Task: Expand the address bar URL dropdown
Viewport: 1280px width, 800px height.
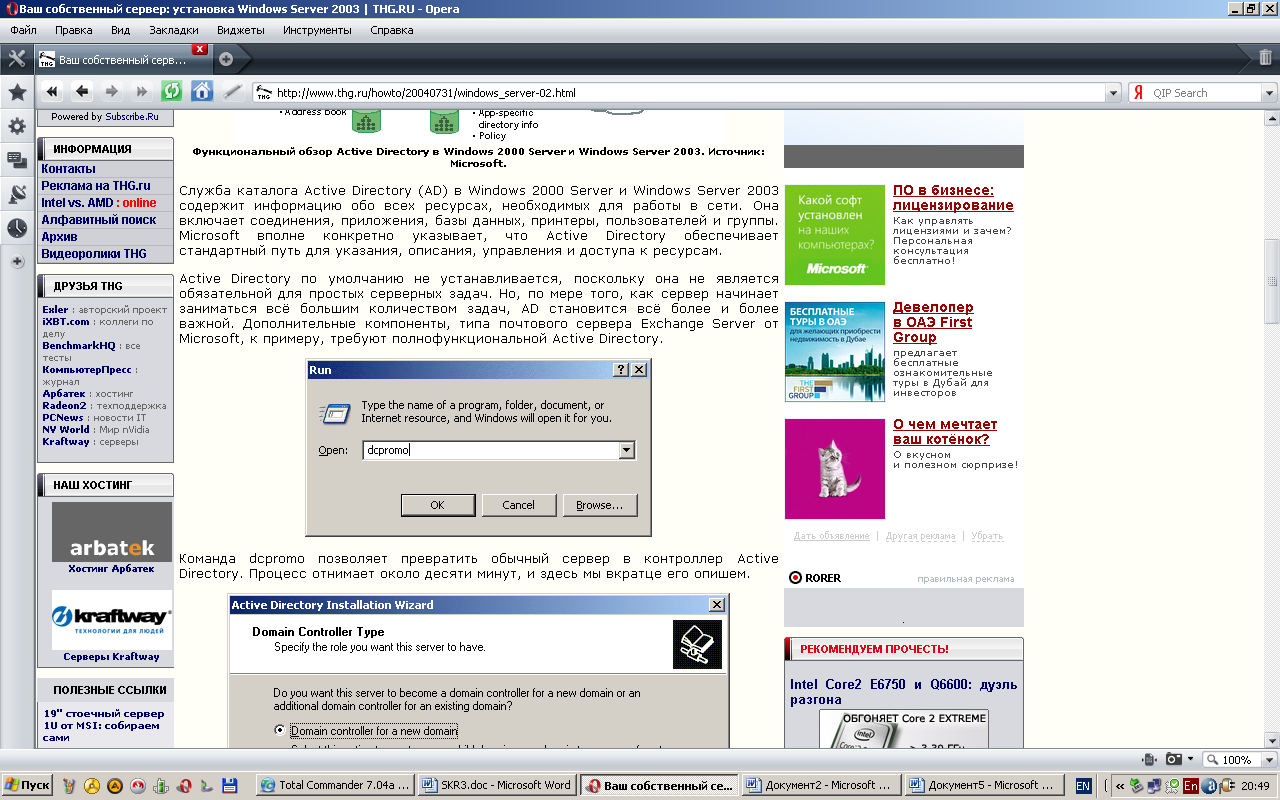Action: click(x=1113, y=93)
